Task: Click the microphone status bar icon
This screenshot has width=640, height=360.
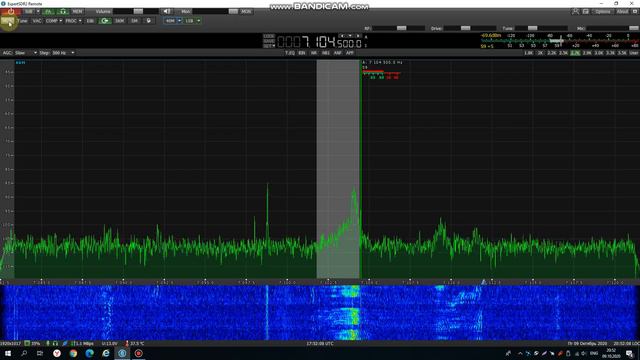Action: pos(48,344)
